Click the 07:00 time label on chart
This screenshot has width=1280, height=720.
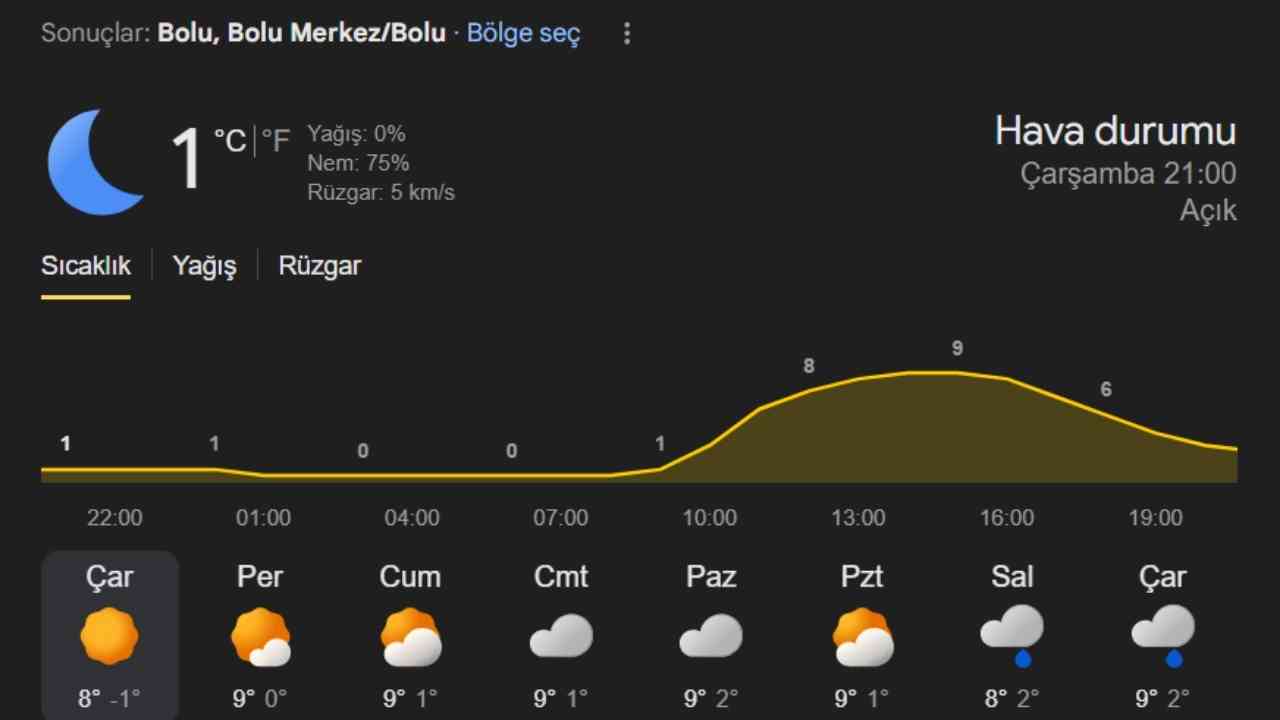point(560,518)
